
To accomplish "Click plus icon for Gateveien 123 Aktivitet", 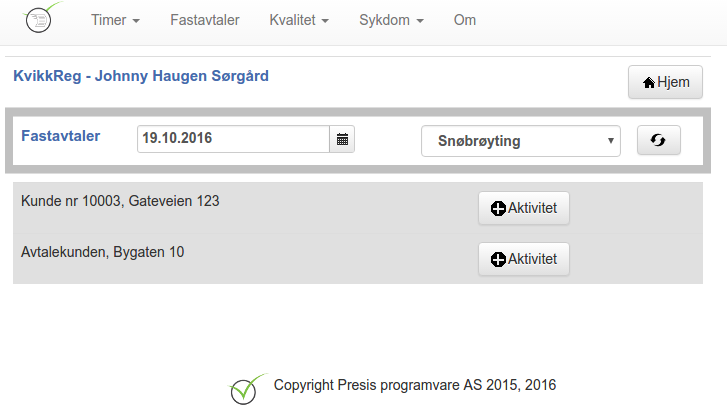I will [x=498, y=208].
